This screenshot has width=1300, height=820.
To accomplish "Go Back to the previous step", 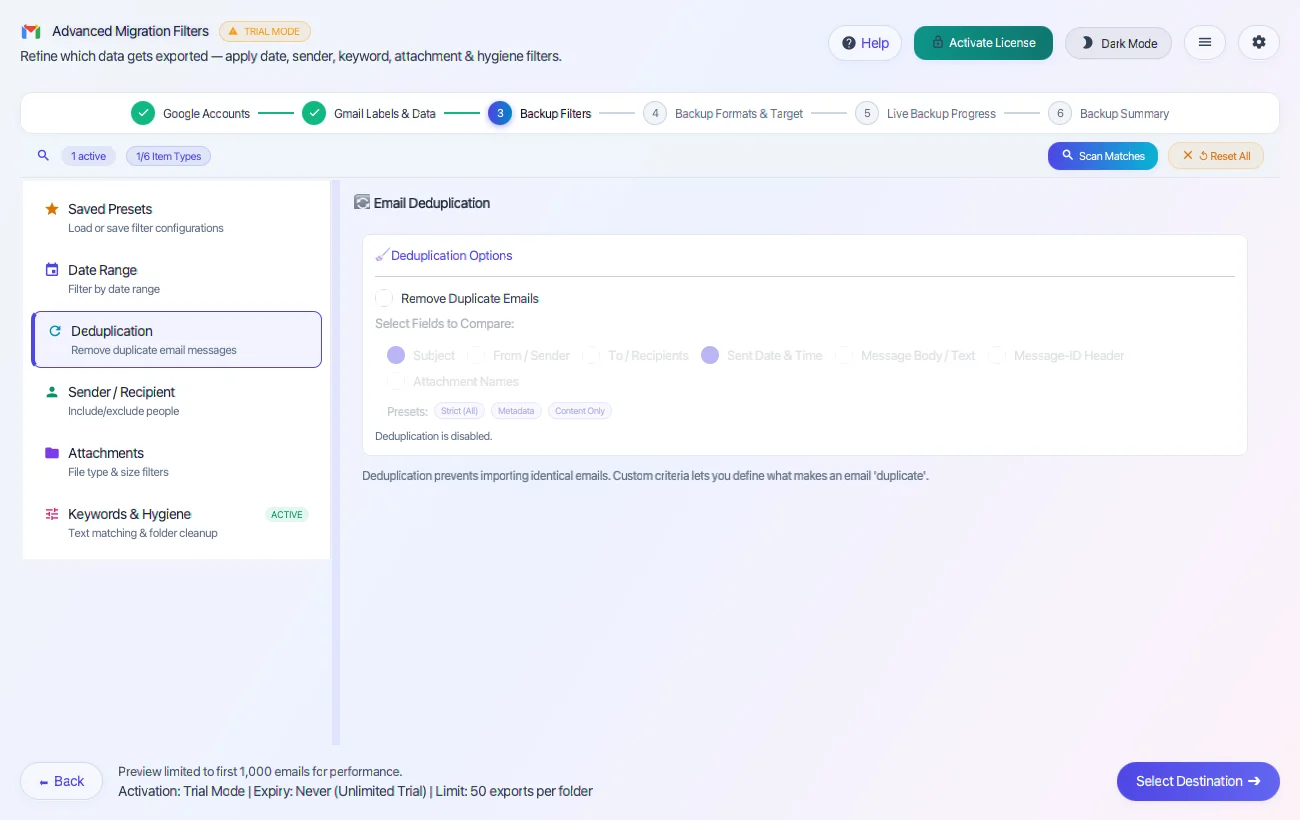I will point(61,781).
